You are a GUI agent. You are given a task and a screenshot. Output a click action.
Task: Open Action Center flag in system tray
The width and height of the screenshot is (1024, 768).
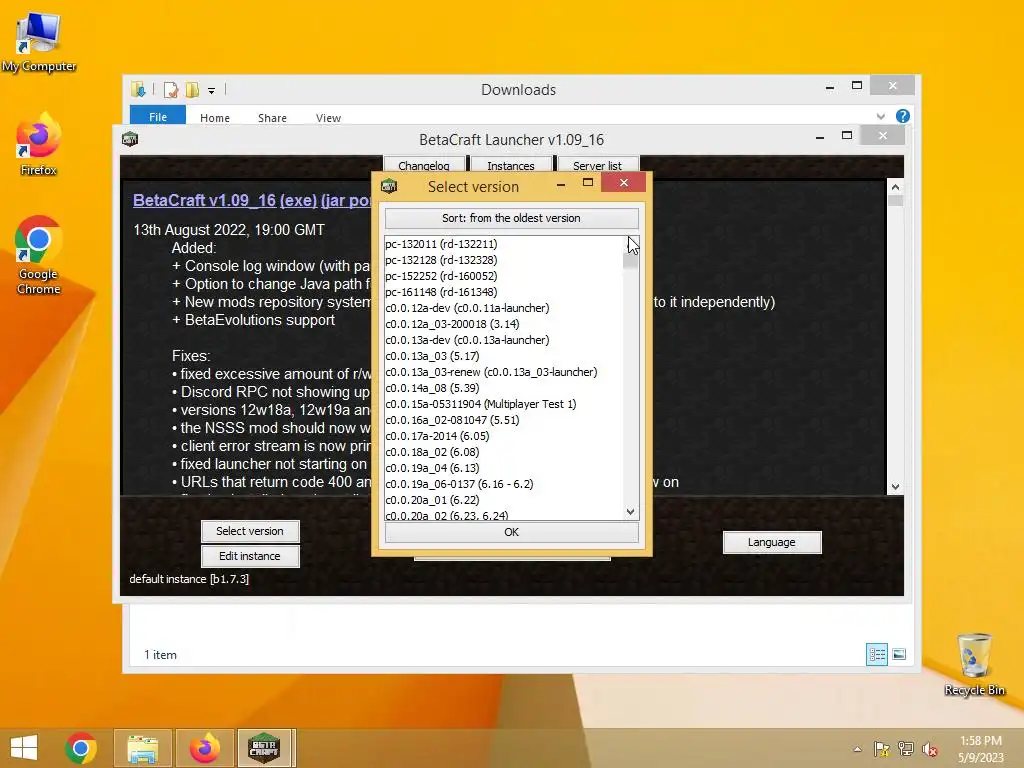click(881, 749)
